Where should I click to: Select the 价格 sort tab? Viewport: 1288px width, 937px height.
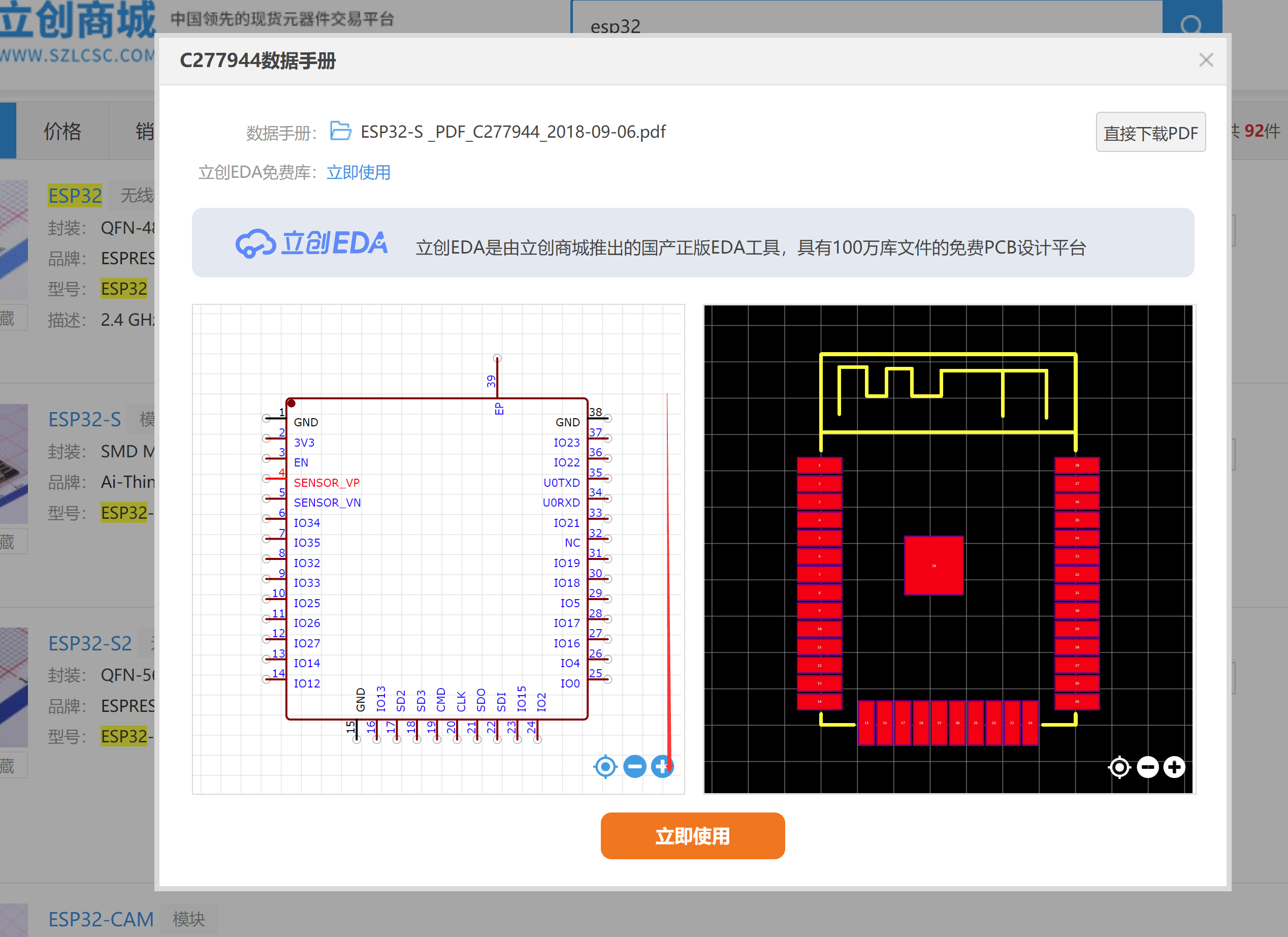[62, 132]
